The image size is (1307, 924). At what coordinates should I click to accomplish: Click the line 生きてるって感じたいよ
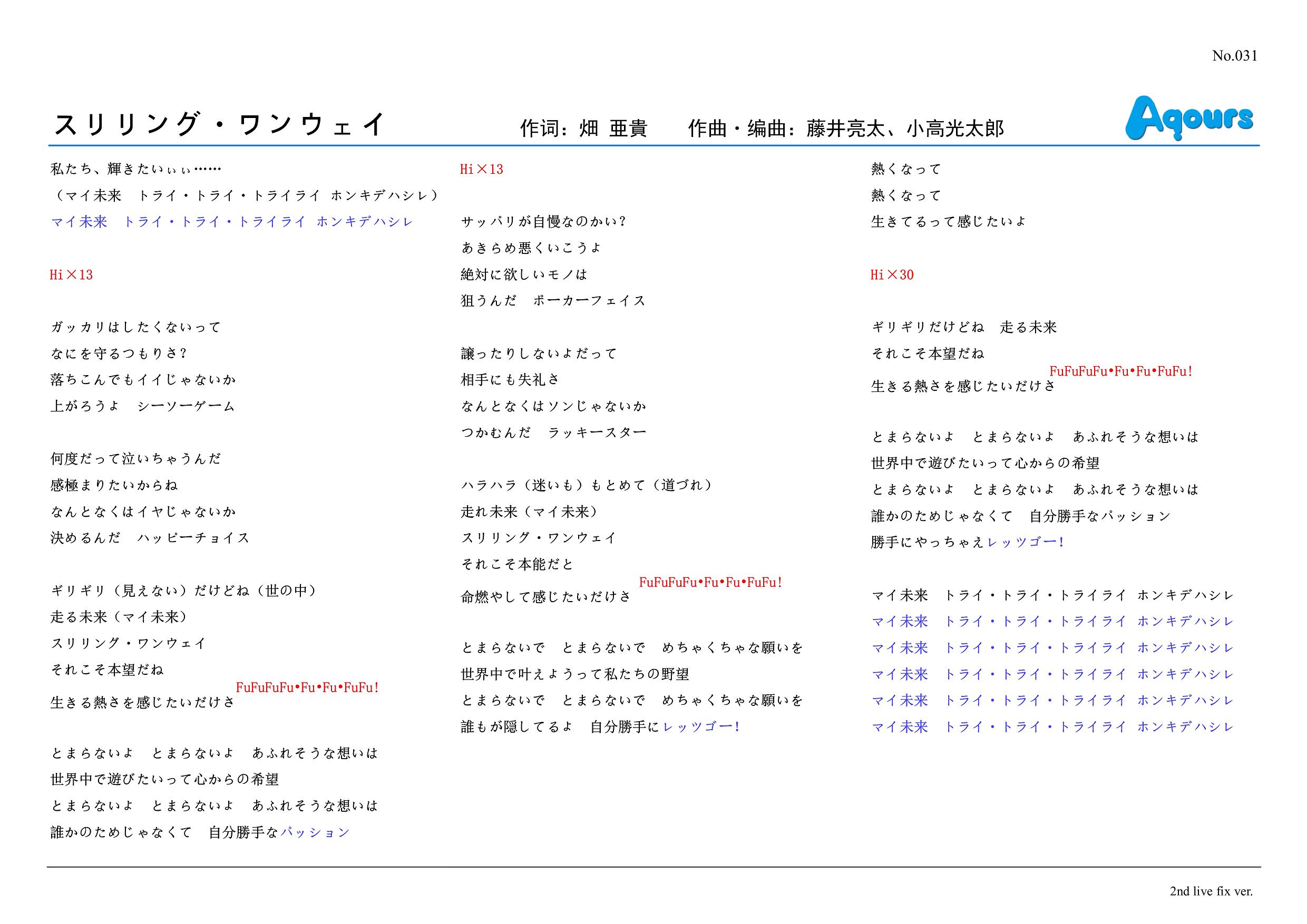(x=949, y=221)
